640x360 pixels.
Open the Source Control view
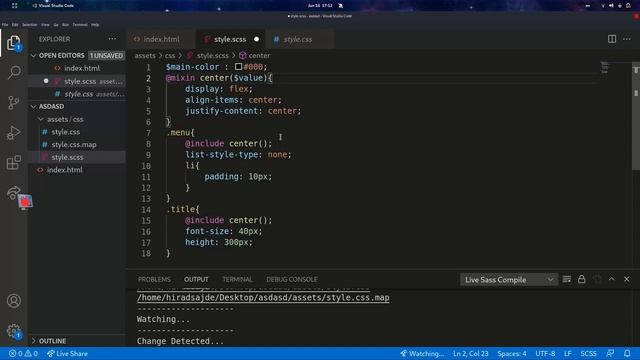[x=13, y=102]
